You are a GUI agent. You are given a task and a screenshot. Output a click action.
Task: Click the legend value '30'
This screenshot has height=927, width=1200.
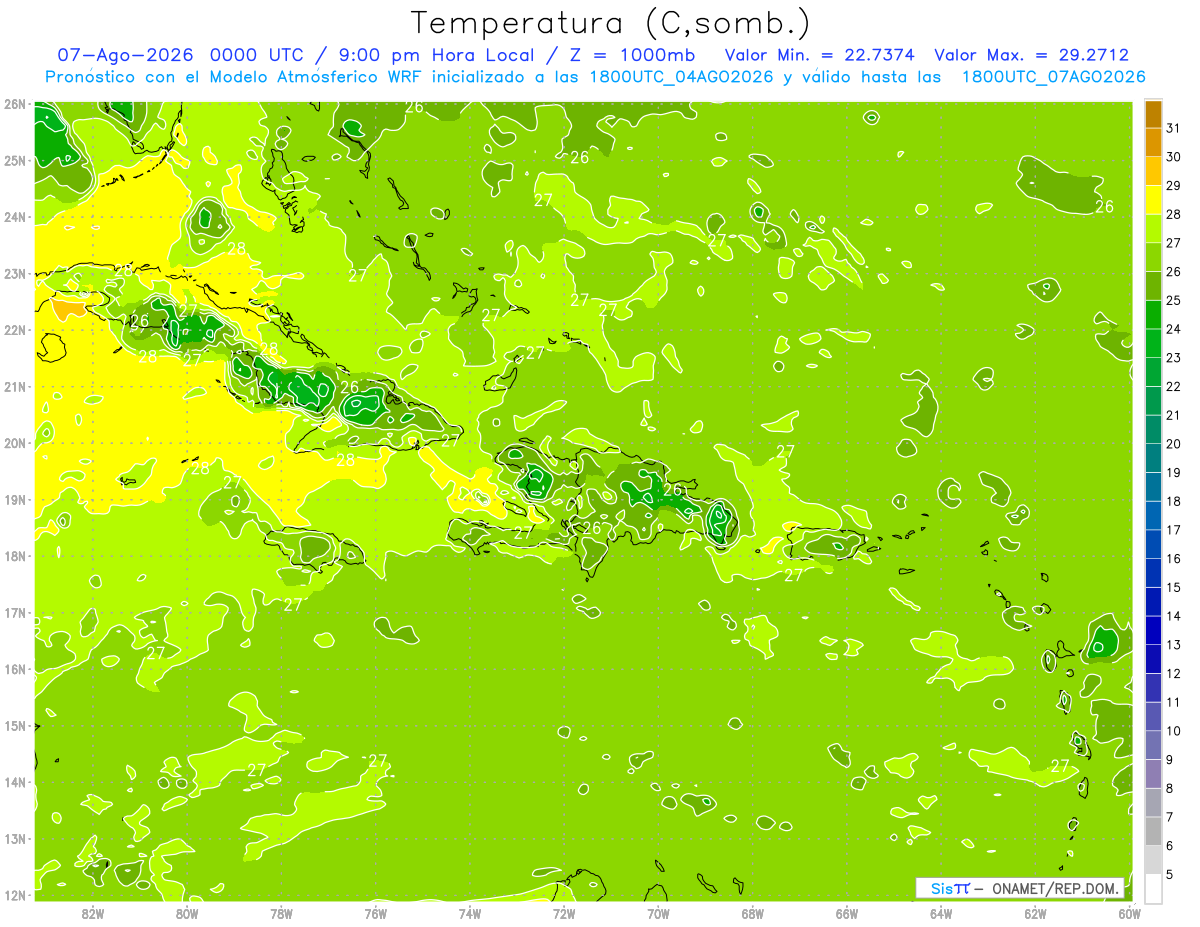pyautogui.click(x=1174, y=157)
